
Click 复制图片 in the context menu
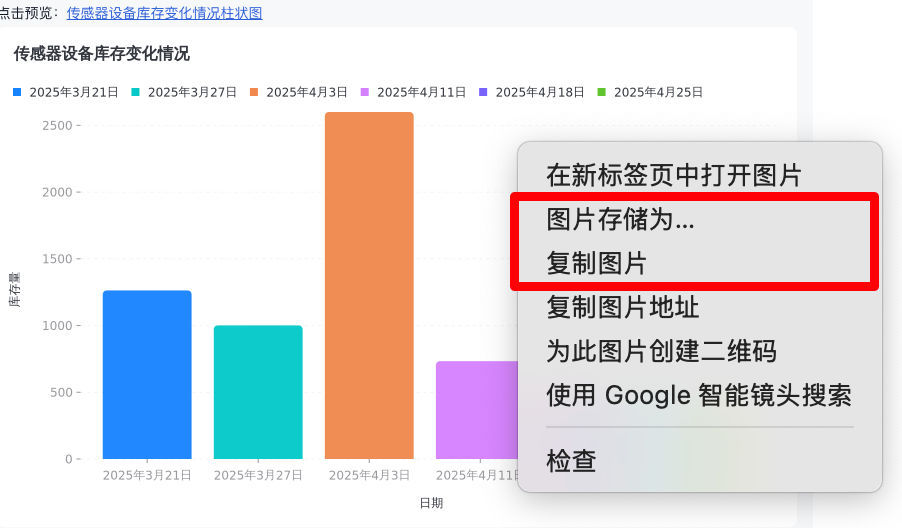[597, 263]
